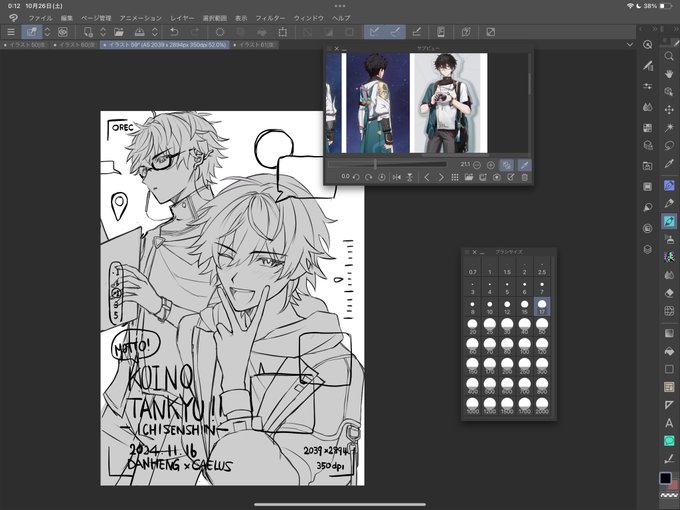Viewport: 680px width, 510px height.
Task: Toggle Snap to Grid in command bar
Action: 416,32
